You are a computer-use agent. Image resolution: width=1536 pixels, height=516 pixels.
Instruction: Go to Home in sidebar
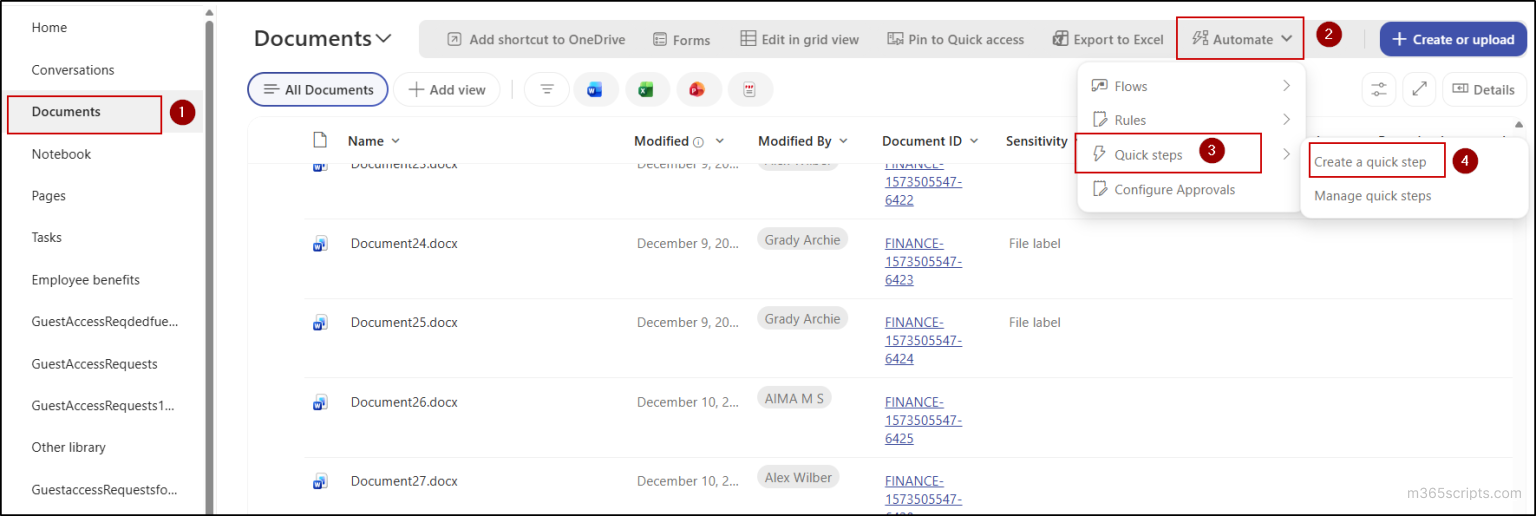point(49,28)
